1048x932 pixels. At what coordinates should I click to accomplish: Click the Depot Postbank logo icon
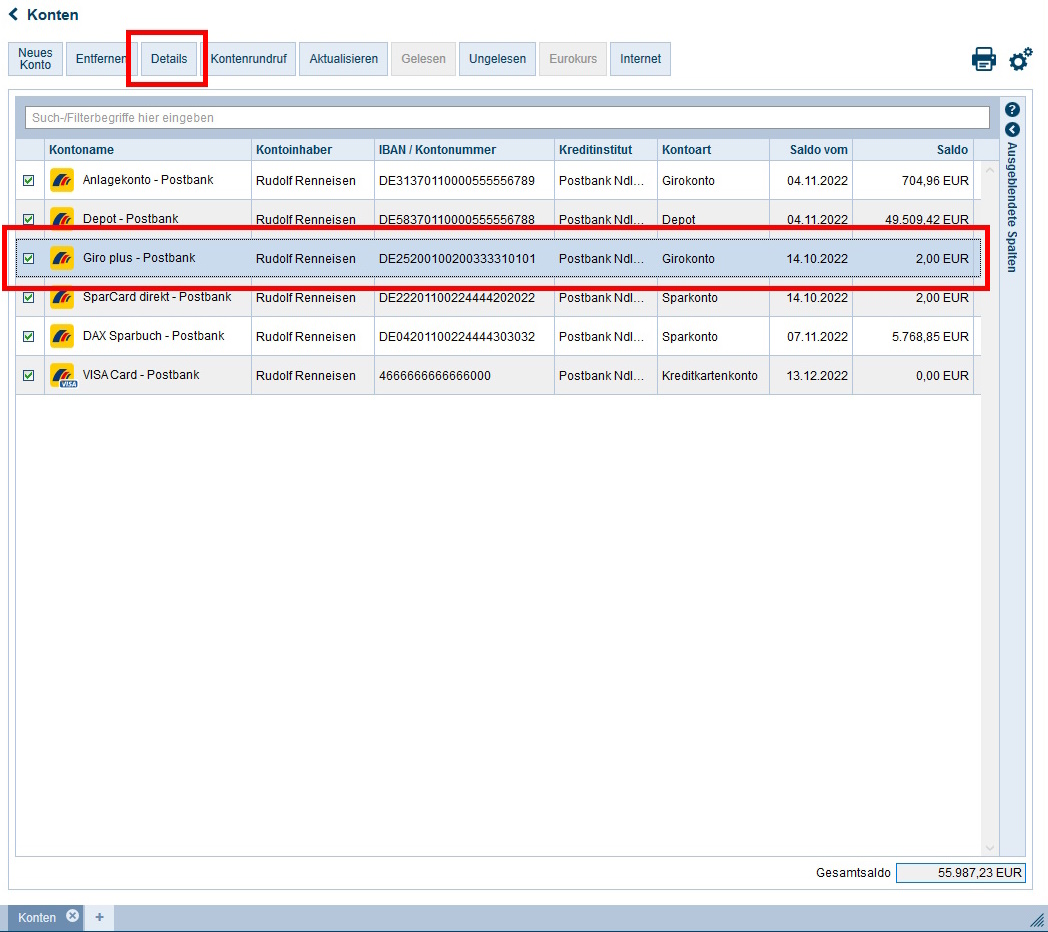[62, 218]
